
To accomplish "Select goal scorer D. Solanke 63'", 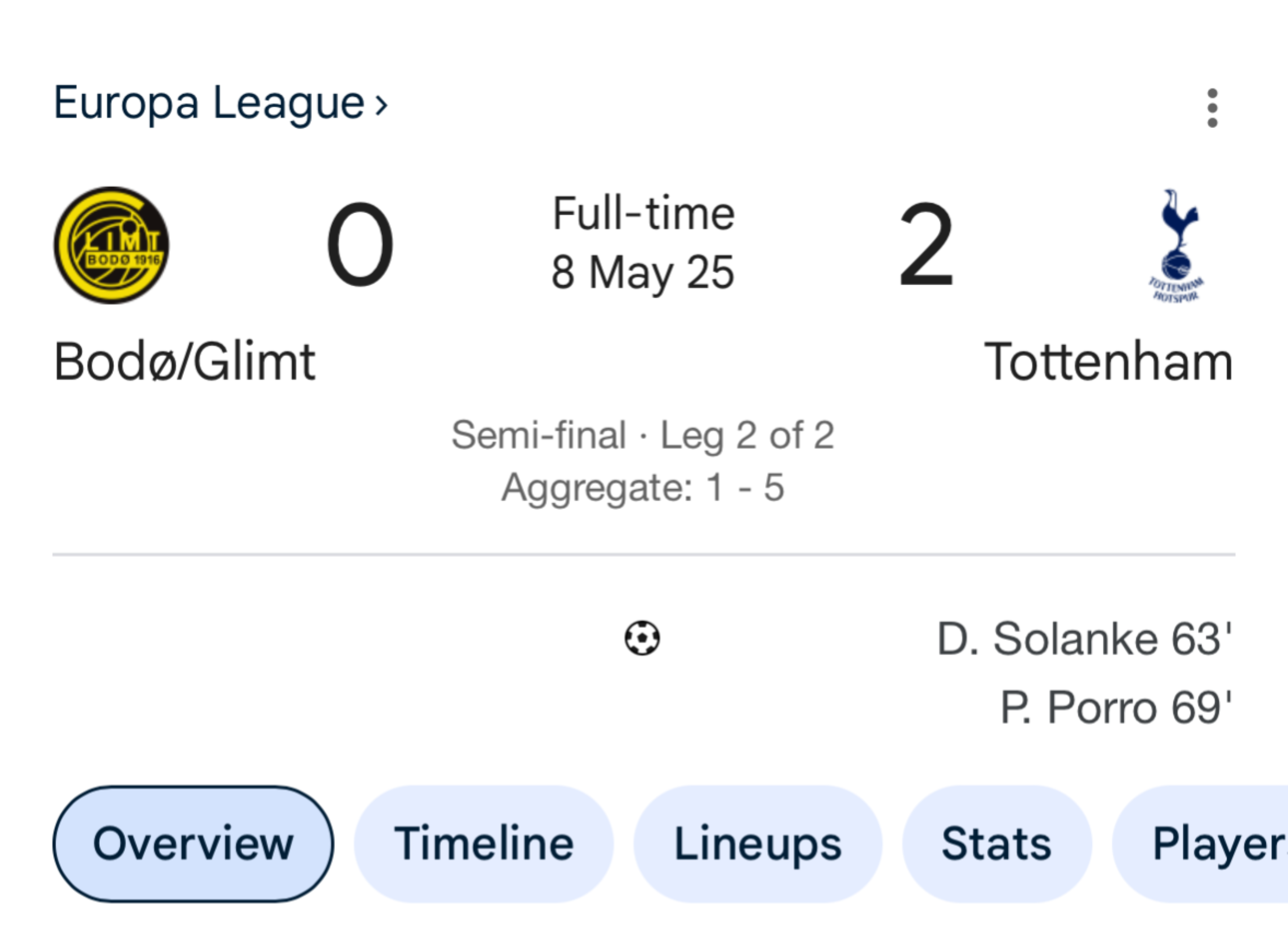I will point(1083,639).
